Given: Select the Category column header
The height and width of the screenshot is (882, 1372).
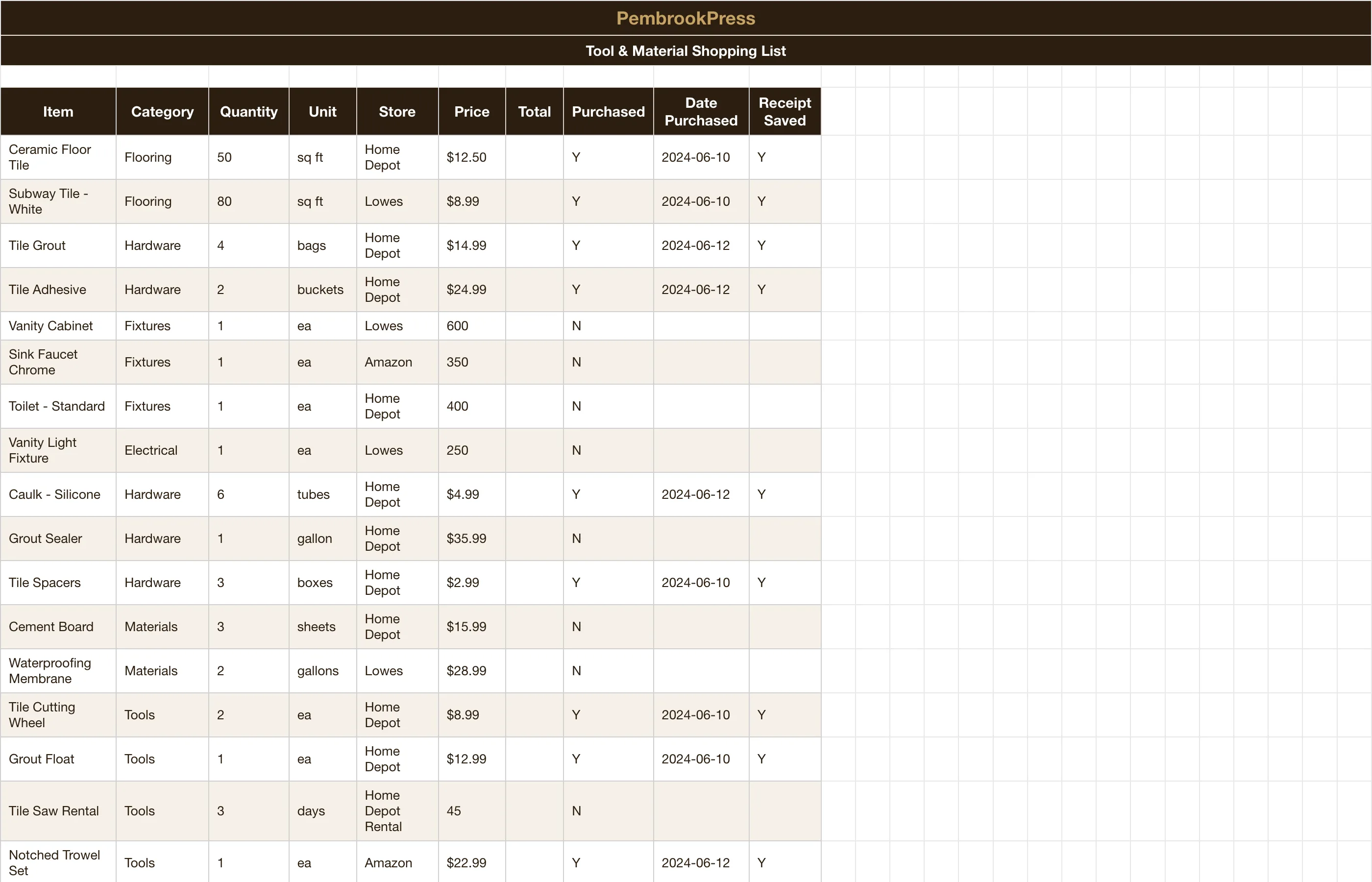Looking at the screenshot, I should [163, 112].
